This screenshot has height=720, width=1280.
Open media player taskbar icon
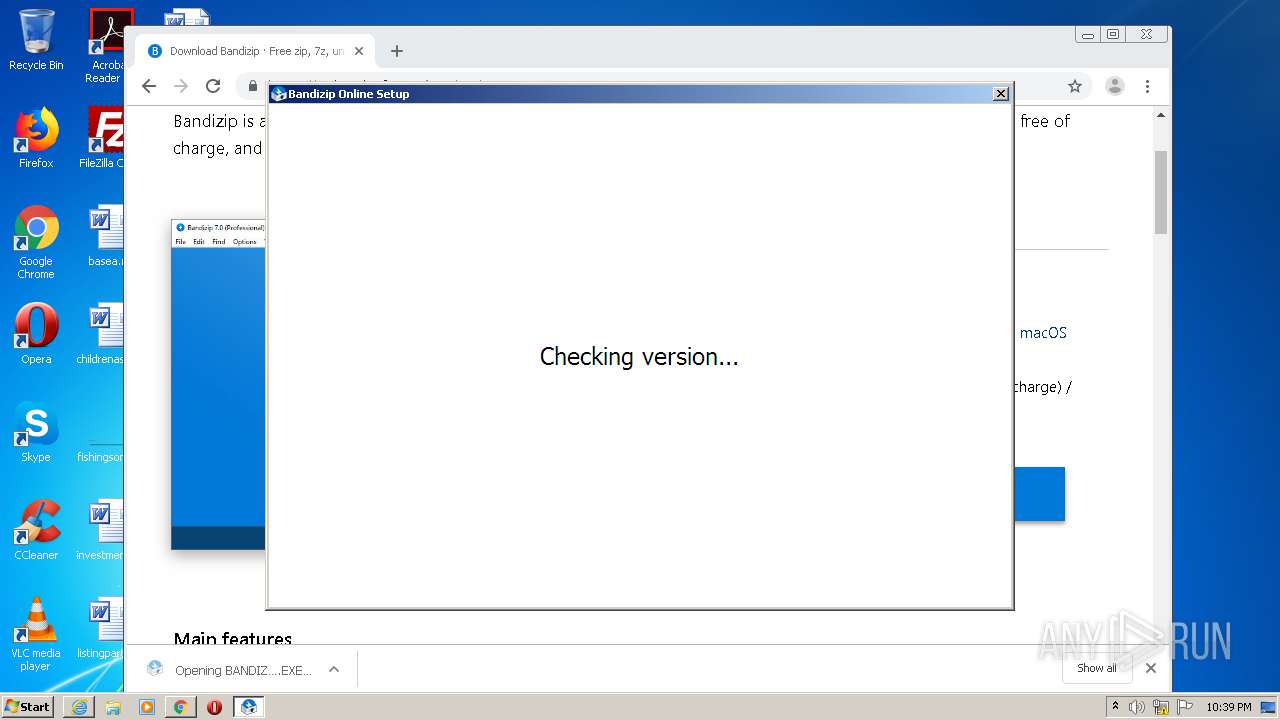point(147,707)
